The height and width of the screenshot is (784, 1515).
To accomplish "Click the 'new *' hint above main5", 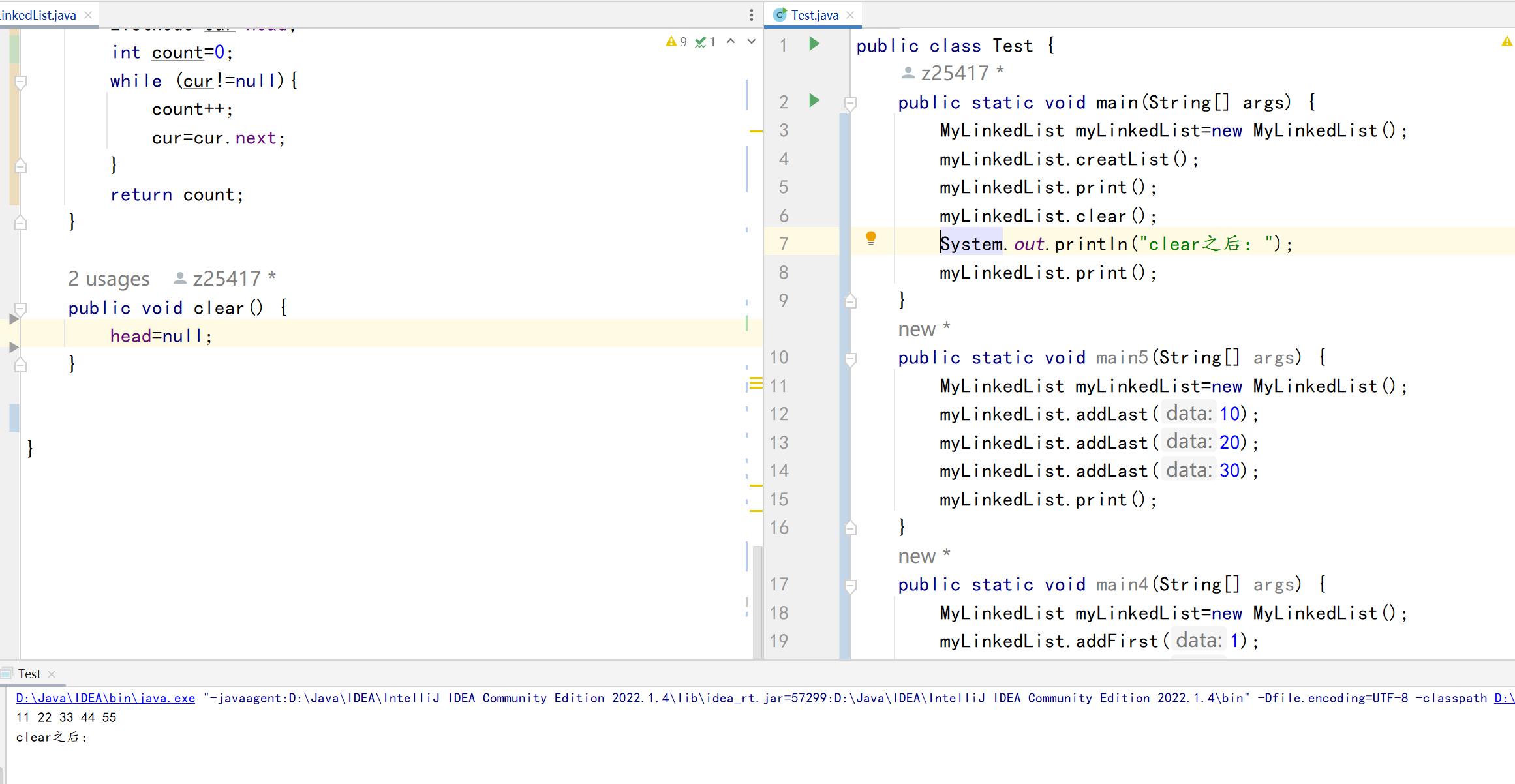I will 924,329.
